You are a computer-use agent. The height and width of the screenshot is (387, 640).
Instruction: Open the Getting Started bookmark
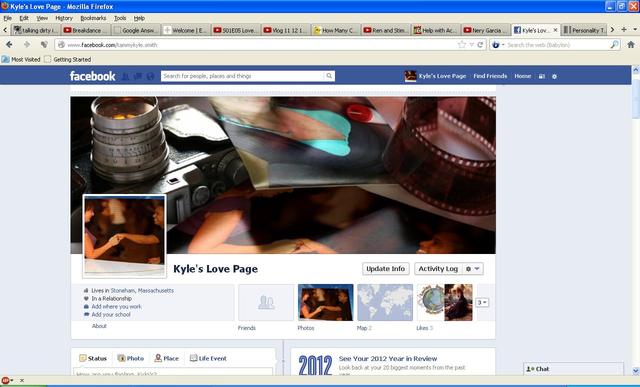pos(68,59)
